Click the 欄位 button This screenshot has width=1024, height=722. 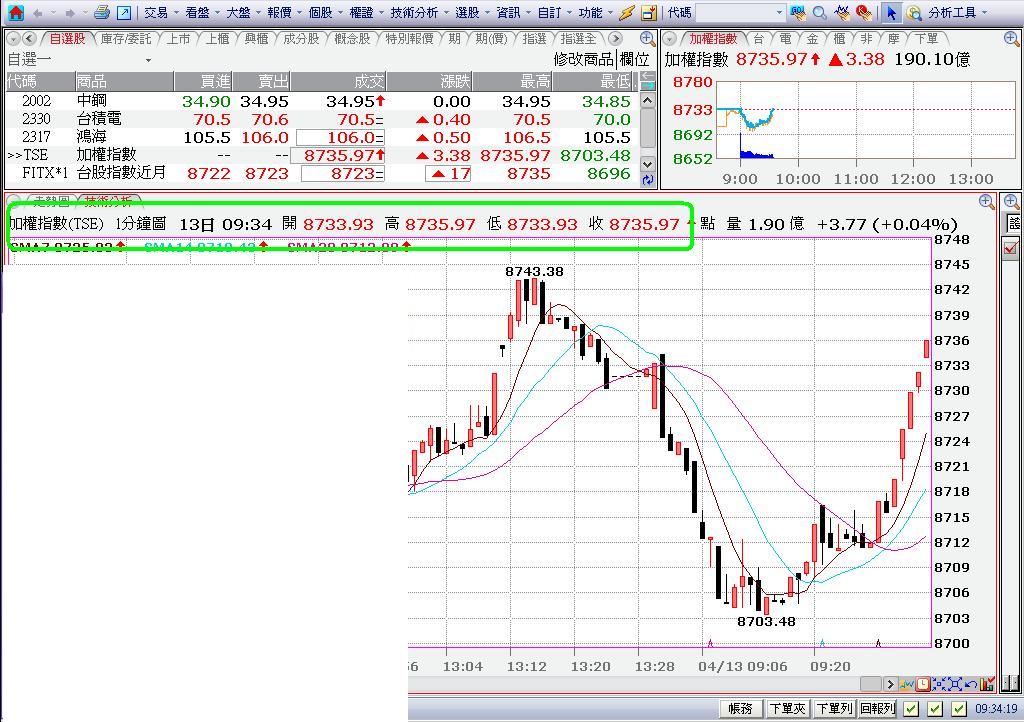coord(635,60)
